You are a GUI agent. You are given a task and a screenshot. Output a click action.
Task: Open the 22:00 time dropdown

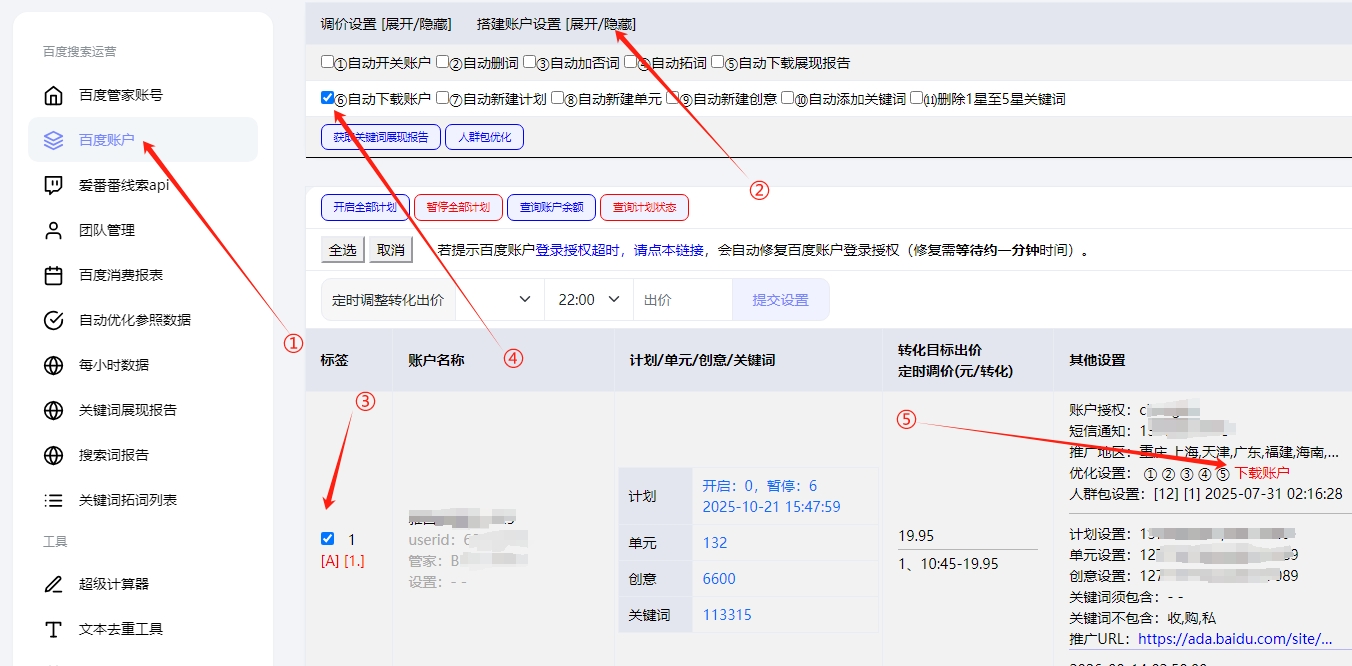(589, 300)
